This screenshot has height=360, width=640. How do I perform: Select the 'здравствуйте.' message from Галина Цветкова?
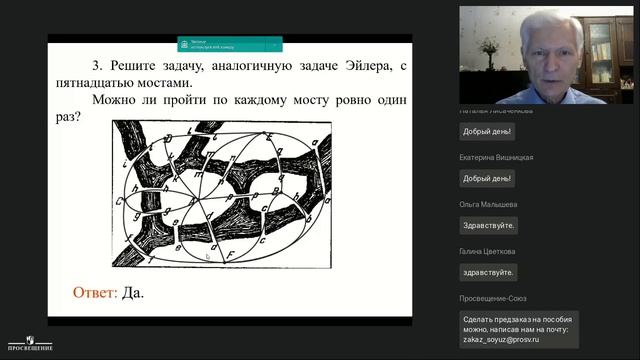coord(488,273)
